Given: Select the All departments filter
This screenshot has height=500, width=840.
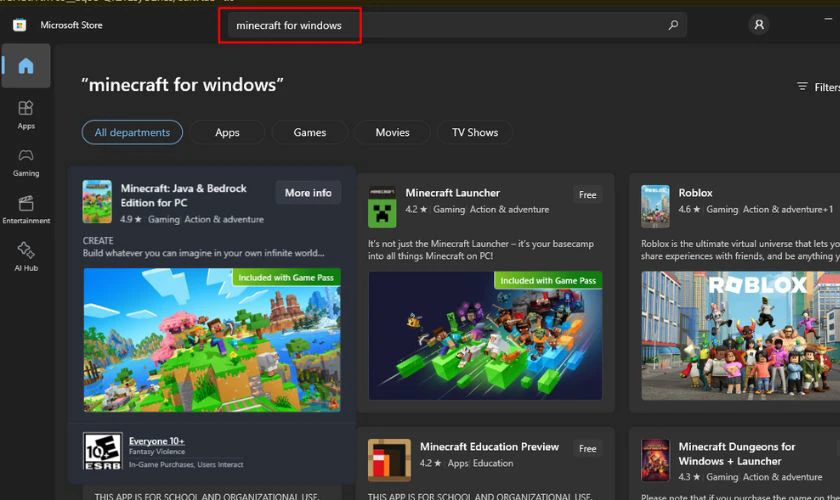Looking at the screenshot, I should click(132, 132).
